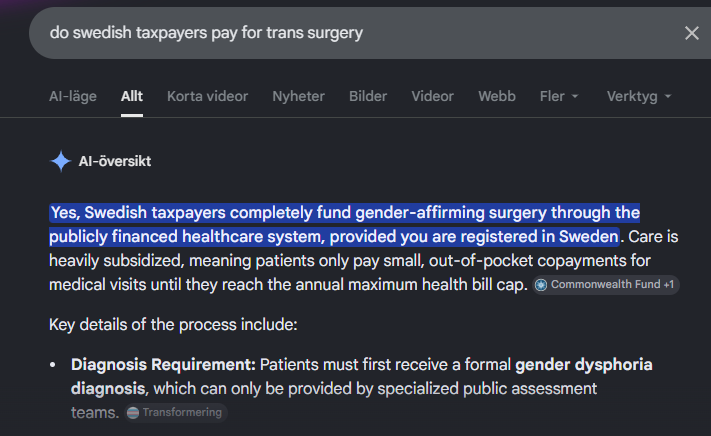Expand the Verktyg dropdown arrow
This screenshot has height=436, width=711.
click(x=668, y=97)
